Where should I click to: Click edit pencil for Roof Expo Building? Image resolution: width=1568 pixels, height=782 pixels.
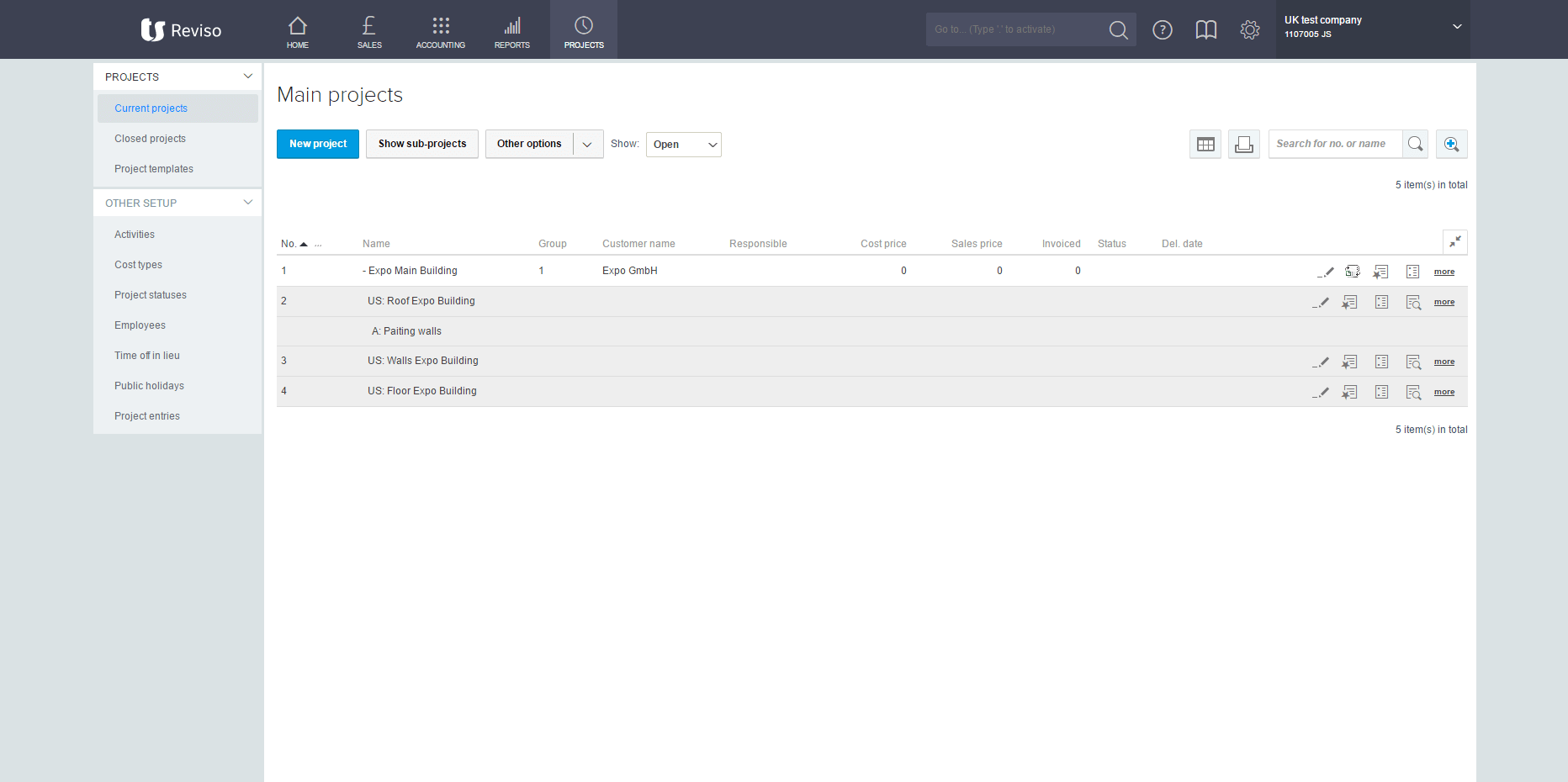click(1321, 302)
